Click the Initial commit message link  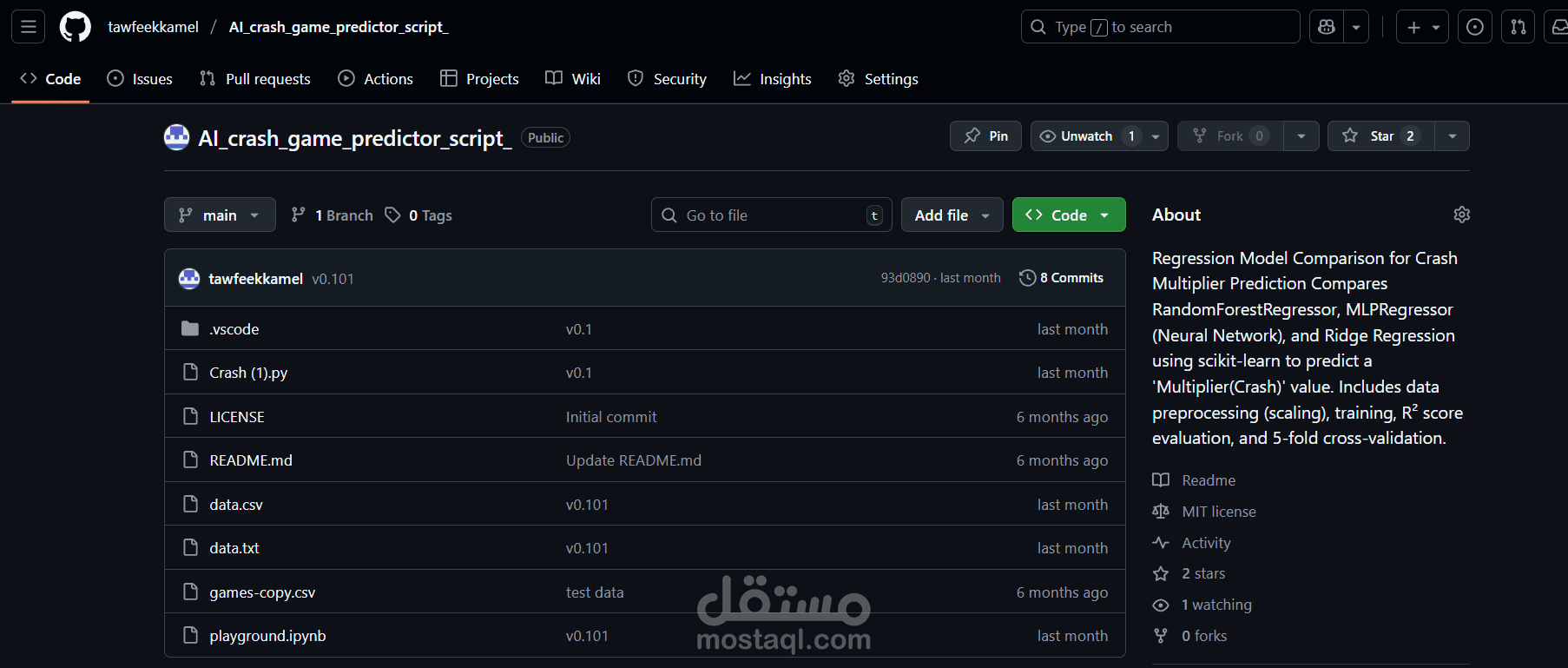coord(611,417)
